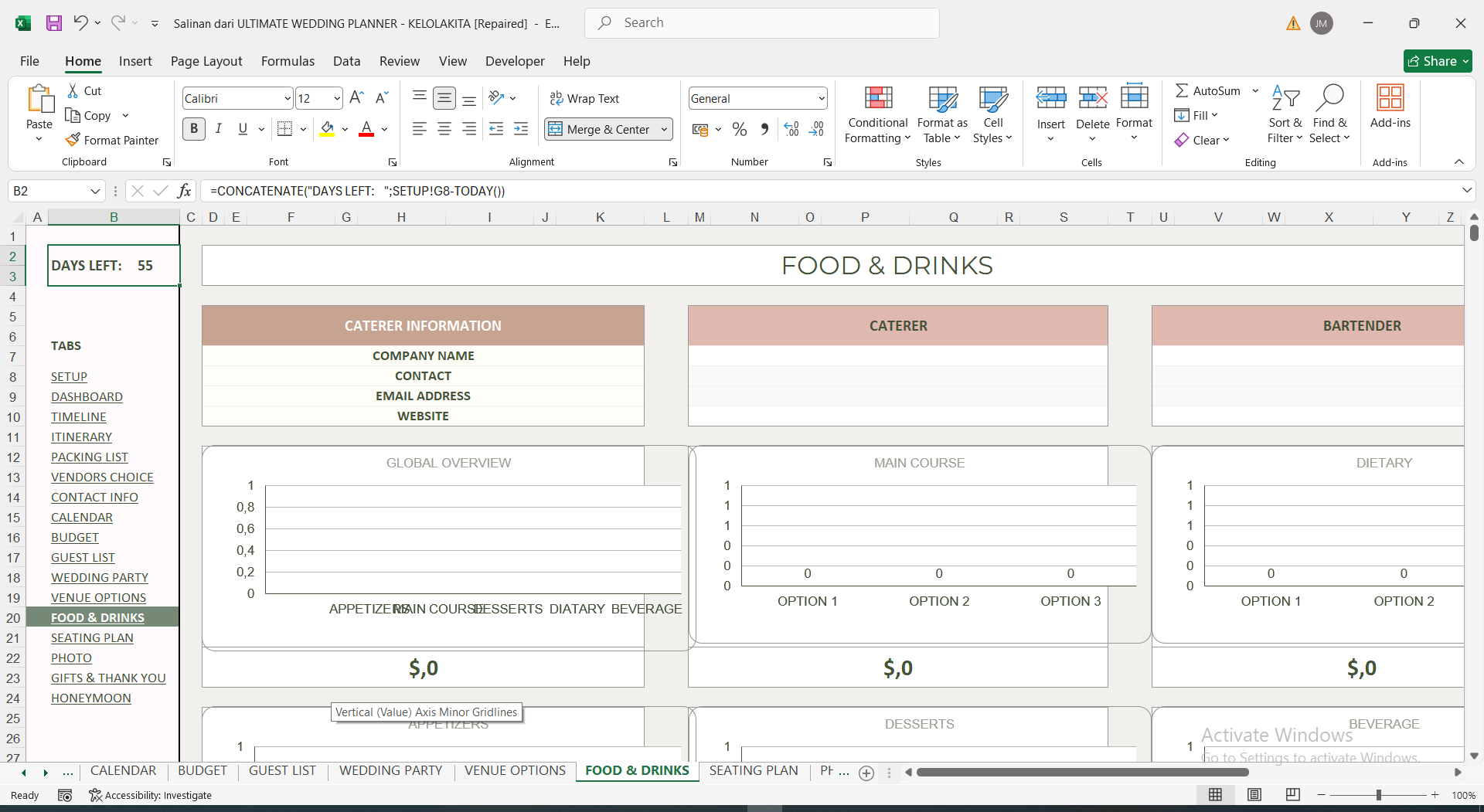Apply the red font color
The width and height of the screenshot is (1484, 812).
point(366,129)
